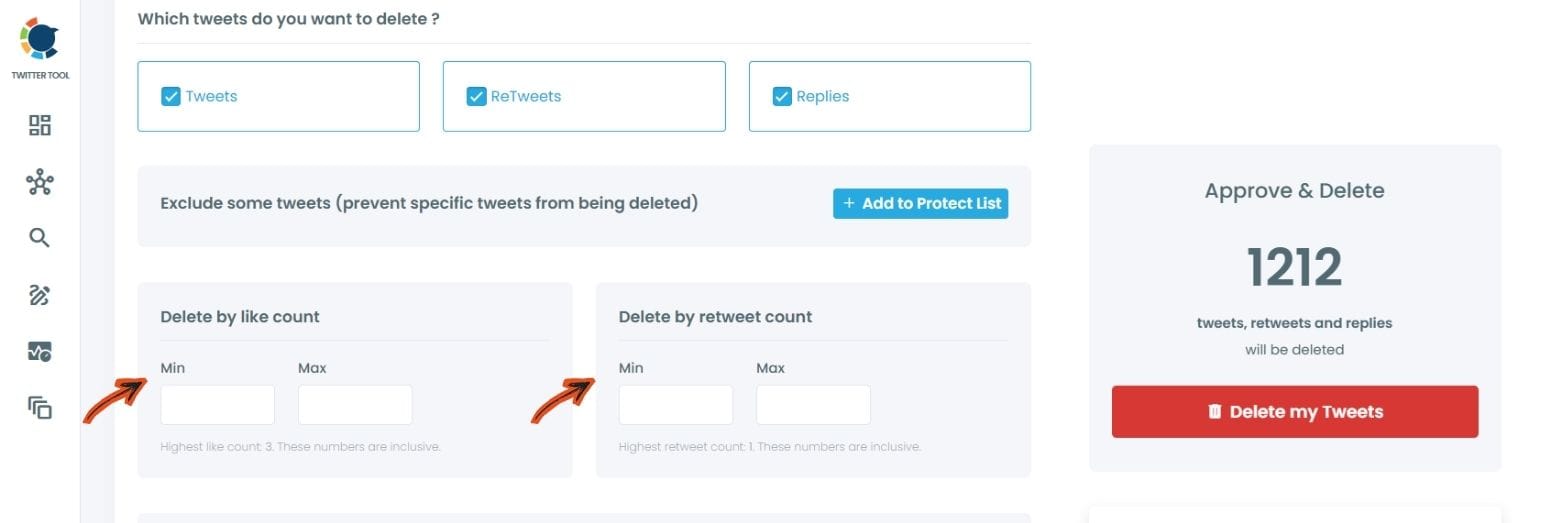Click the search magnifier icon in sidebar
The width and height of the screenshot is (1550, 523).
coord(40,238)
